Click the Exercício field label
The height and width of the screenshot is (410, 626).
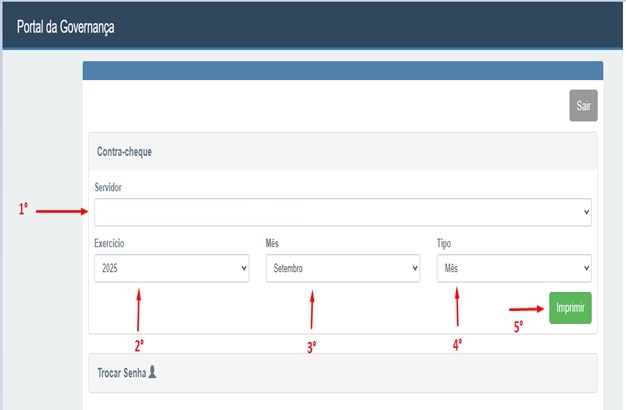(110, 243)
